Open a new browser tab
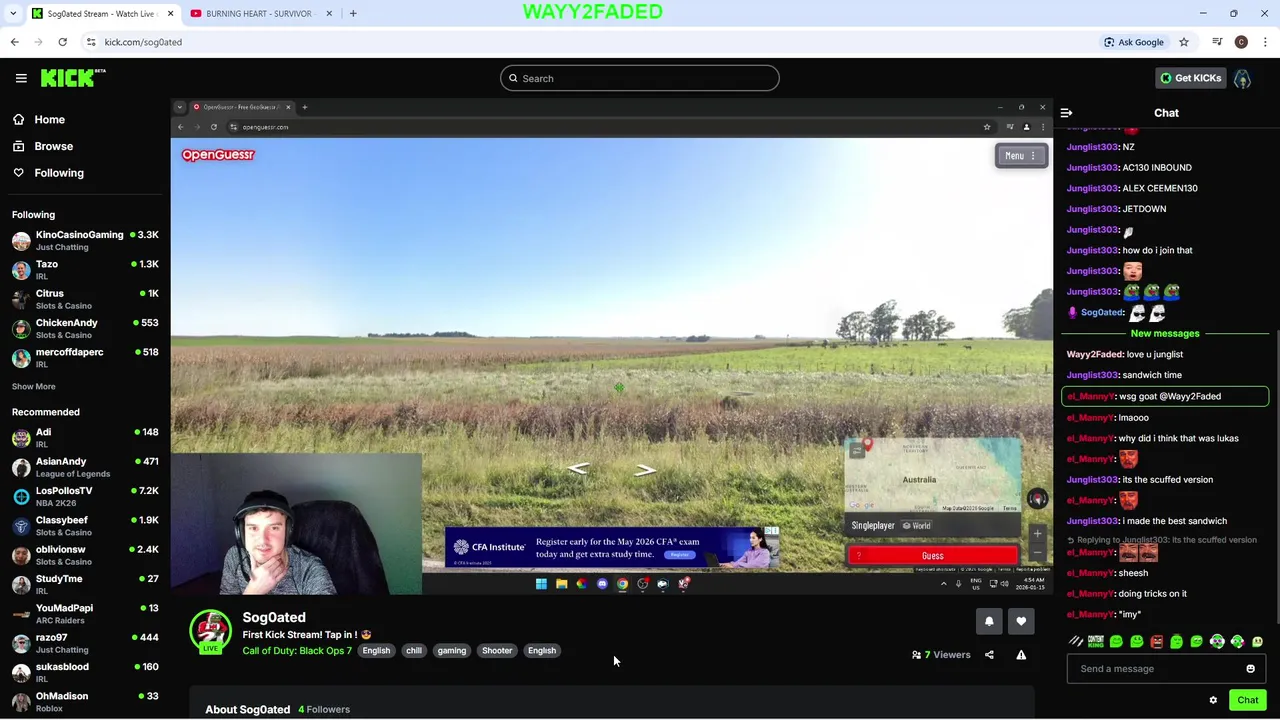 [x=353, y=13]
